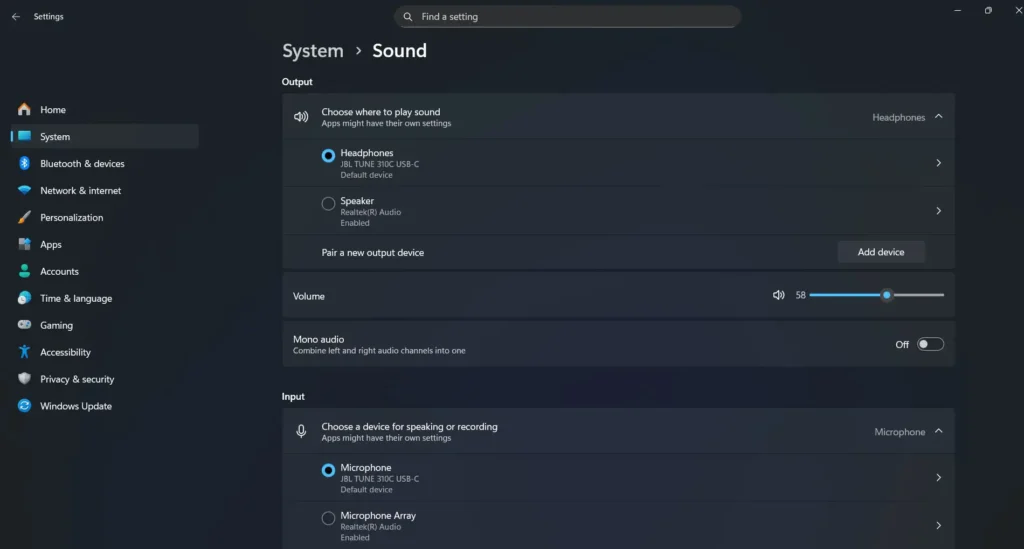Open the Personalization page

pos(104,217)
